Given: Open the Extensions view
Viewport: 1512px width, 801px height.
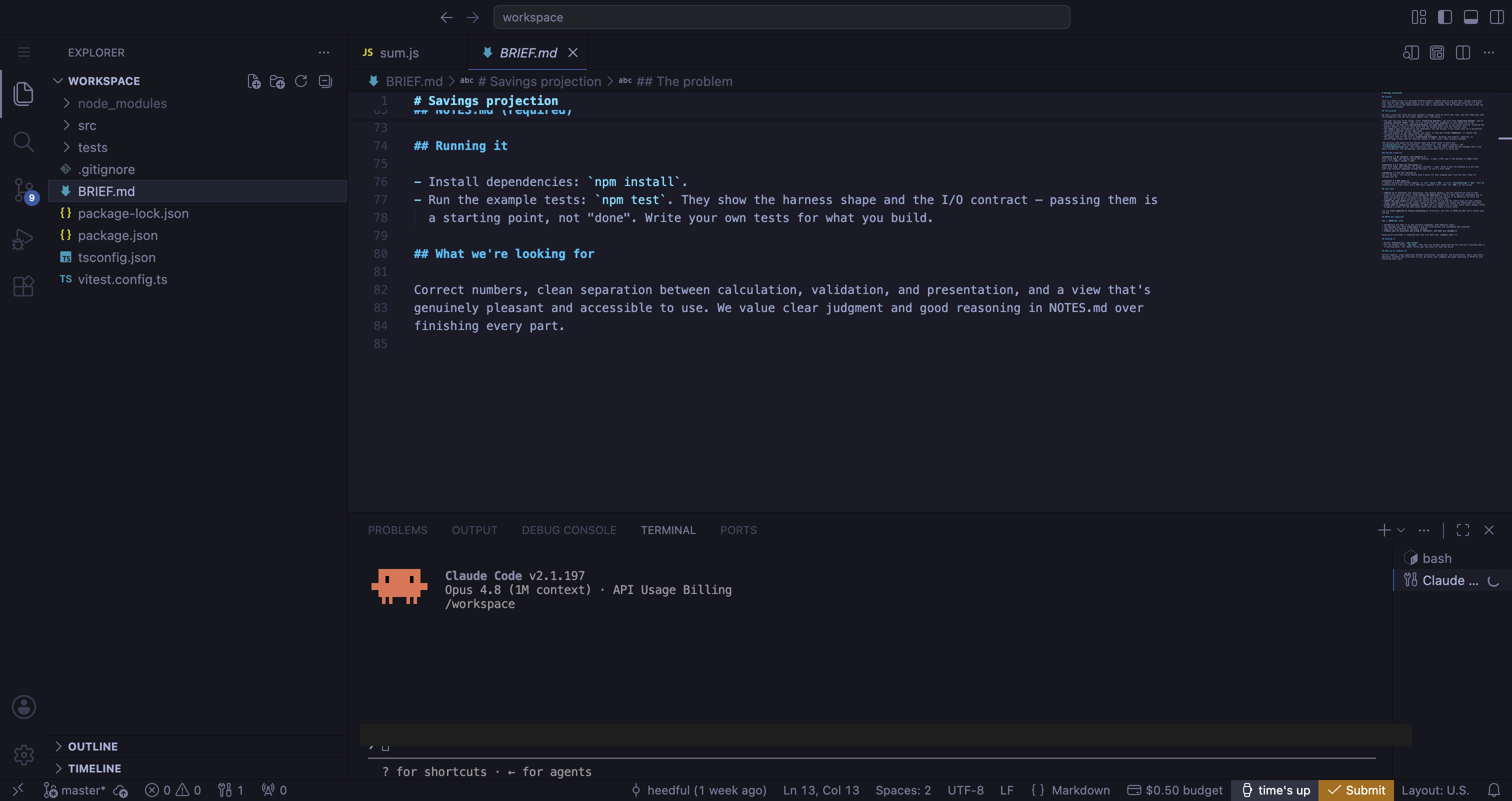Looking at the screenshot, I should [23, 286].
